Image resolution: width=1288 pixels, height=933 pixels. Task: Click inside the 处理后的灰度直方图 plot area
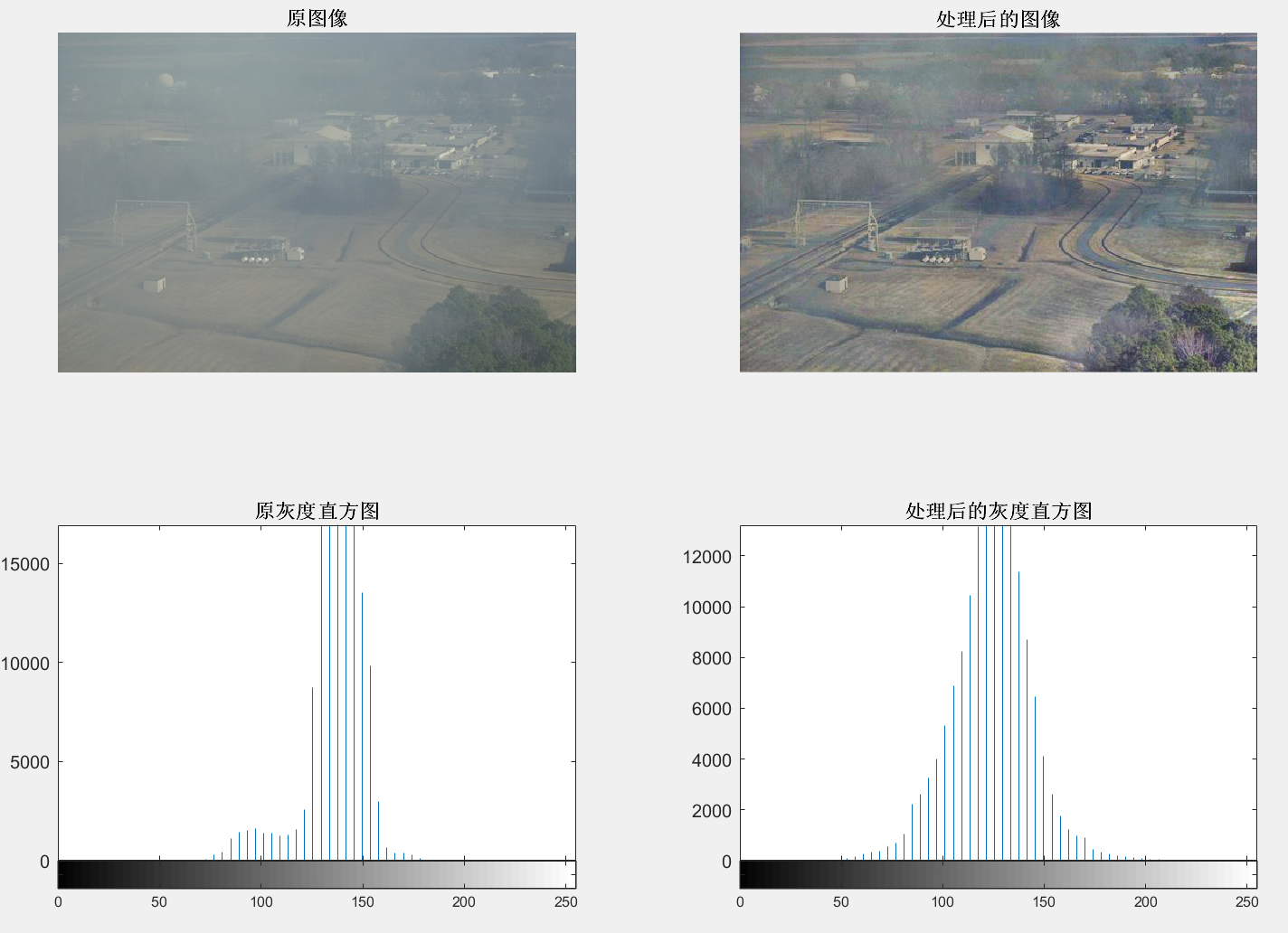pyautogui.click(x=999, y=693)
